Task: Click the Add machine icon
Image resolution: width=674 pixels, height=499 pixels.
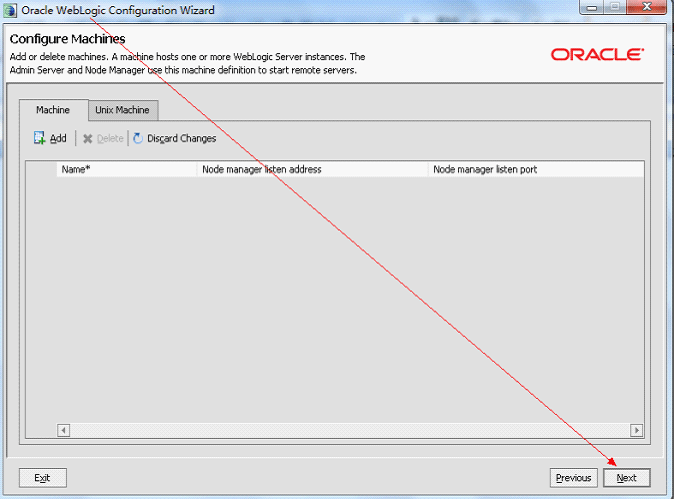Action: point(40,138)
